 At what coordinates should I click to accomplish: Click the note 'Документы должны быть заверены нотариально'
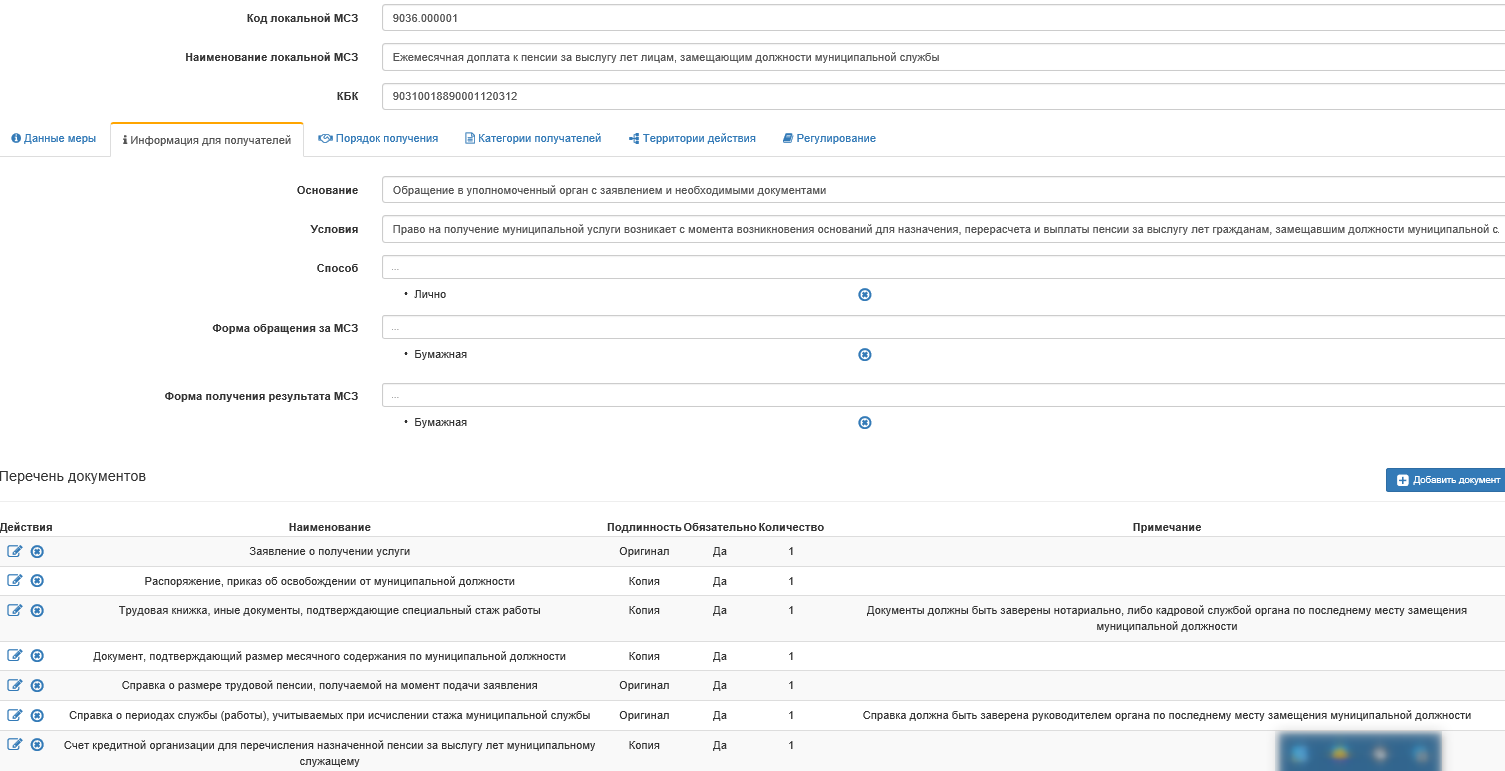point(1167,618)
